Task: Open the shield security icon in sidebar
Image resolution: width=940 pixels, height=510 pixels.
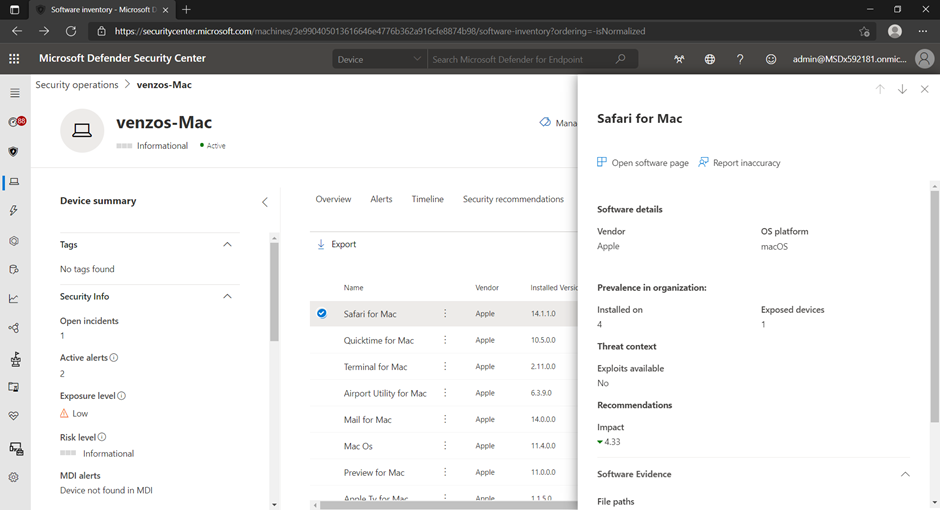Action: [14, 152]
